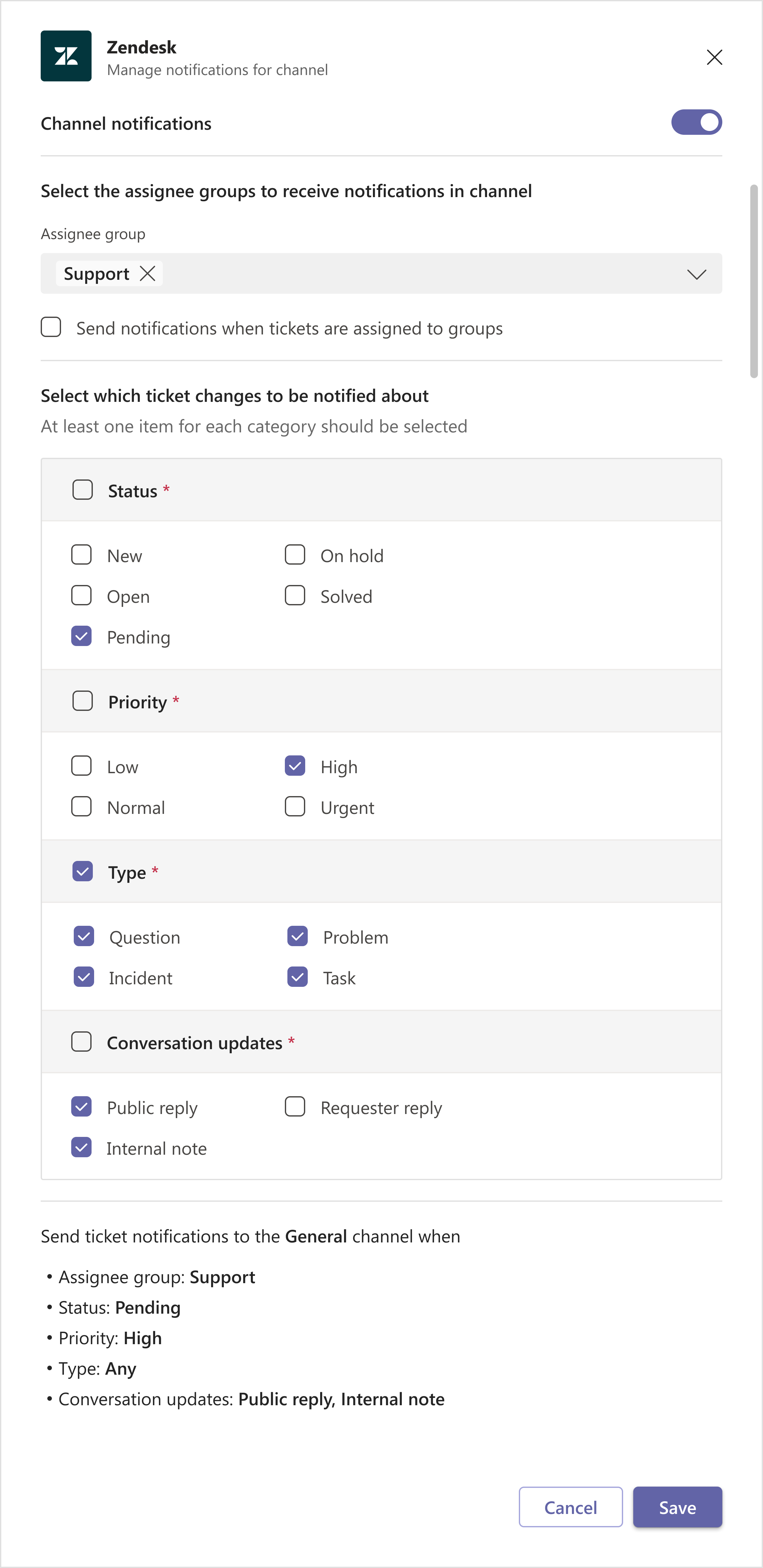Enable the Requester reply notification
The width and height of the screenshot is (763, 1568).
click(x=295, y=1107)
